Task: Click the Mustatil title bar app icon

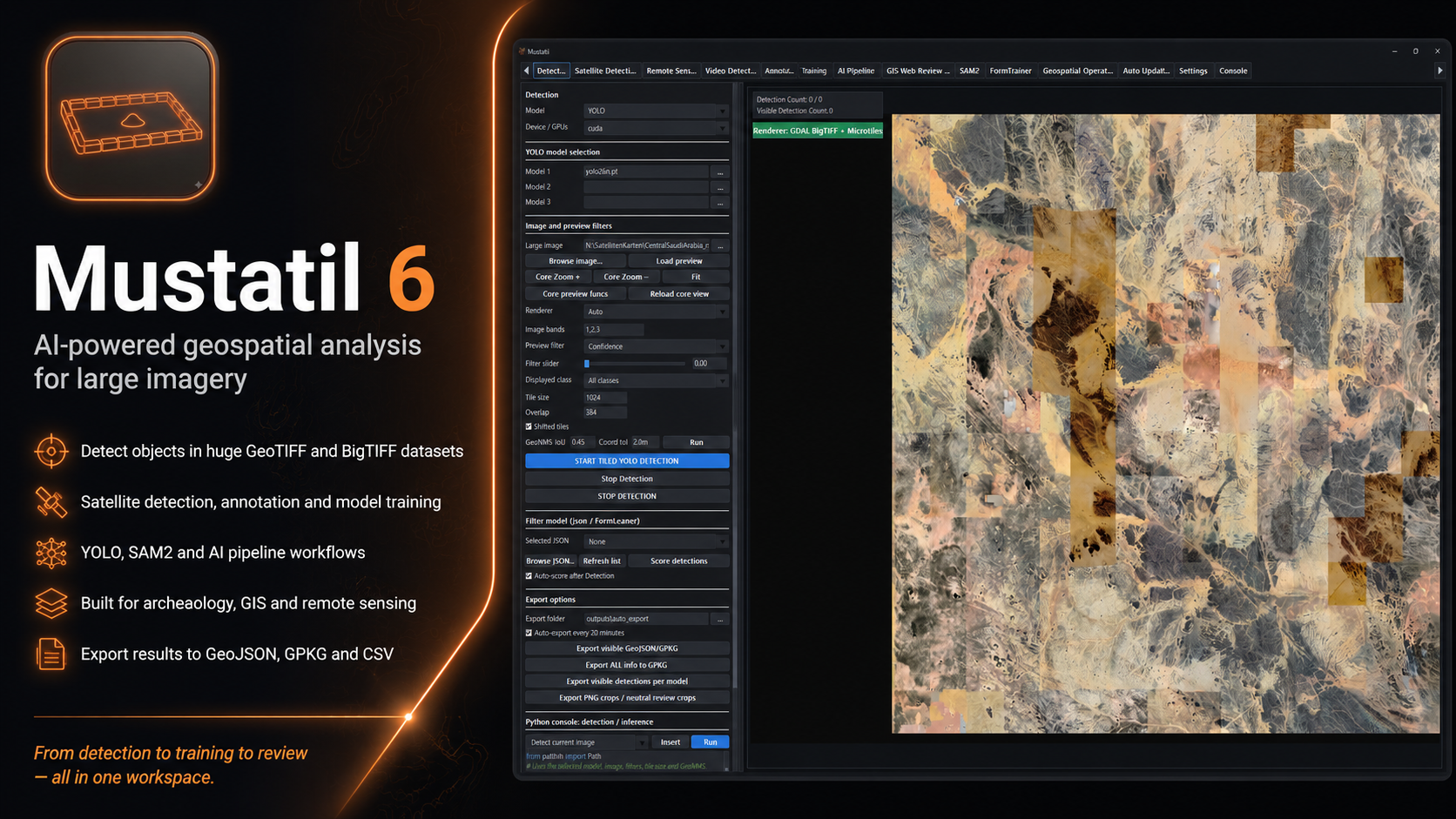Action: [x=522, y=51]
